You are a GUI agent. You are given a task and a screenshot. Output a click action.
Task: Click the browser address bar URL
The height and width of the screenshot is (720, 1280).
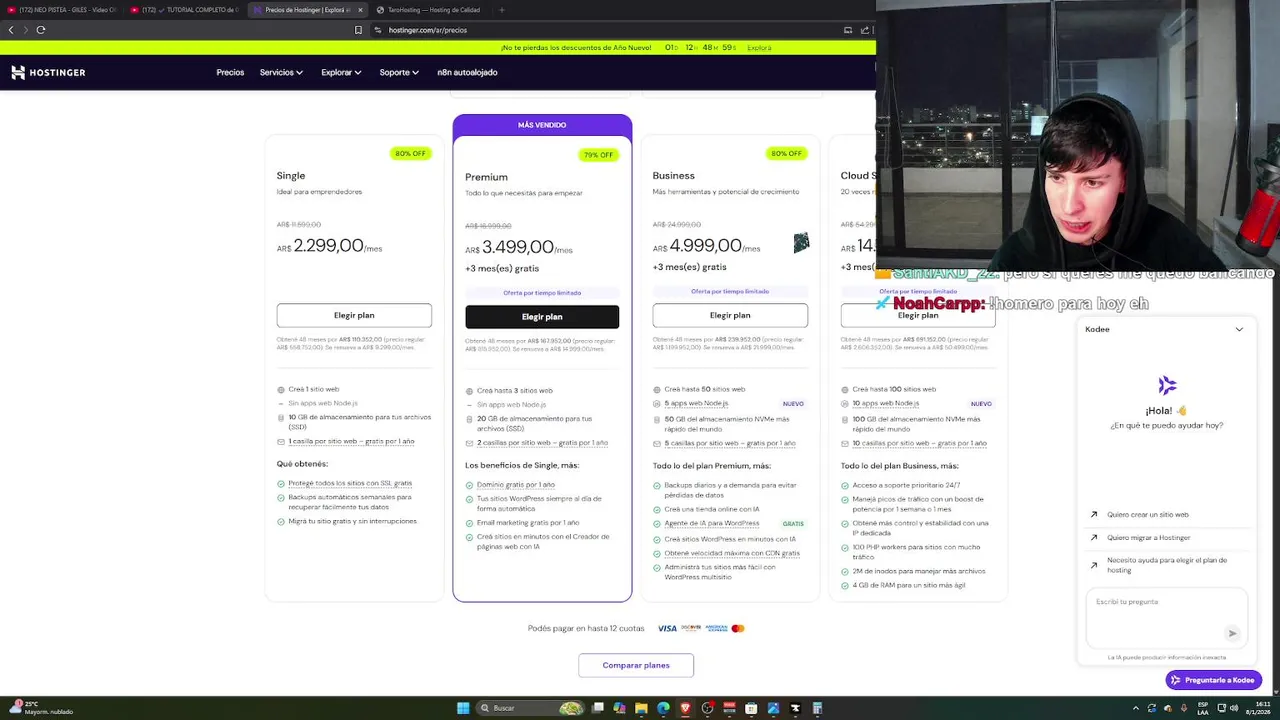pyautogui.click(x=428, y=30)
